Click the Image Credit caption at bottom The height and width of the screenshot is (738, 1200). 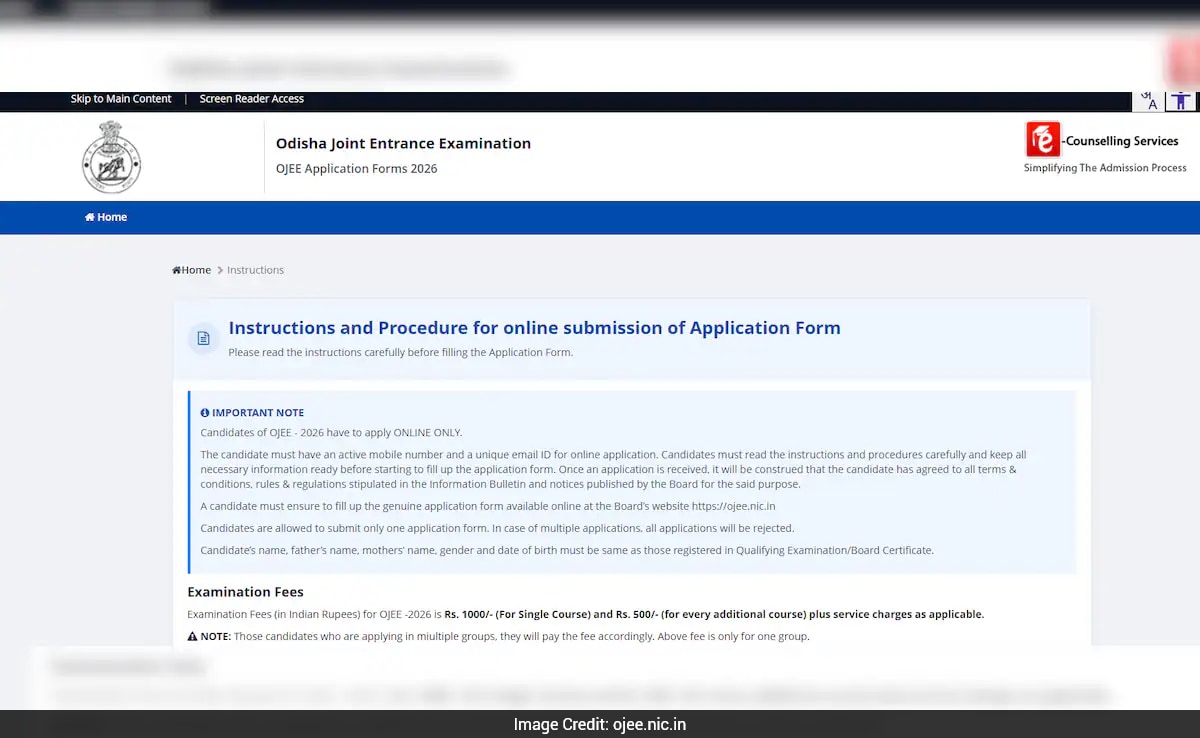click(x=600, y=724)
